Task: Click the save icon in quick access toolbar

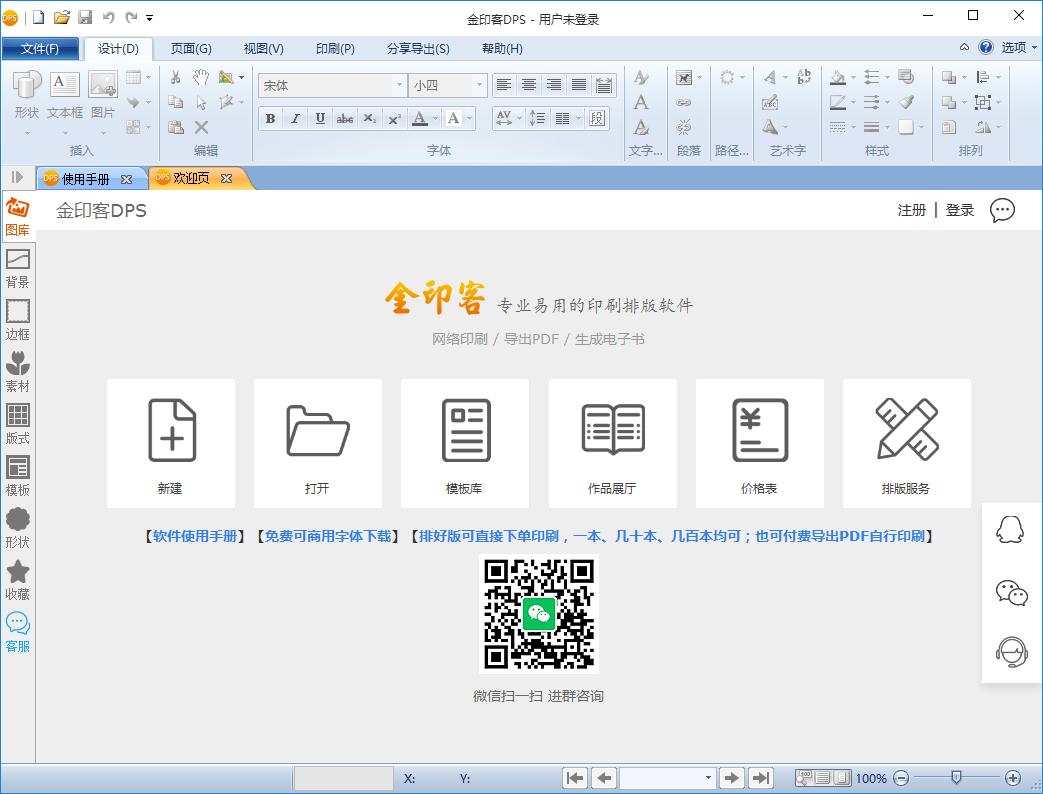Action: pos(85,17)
